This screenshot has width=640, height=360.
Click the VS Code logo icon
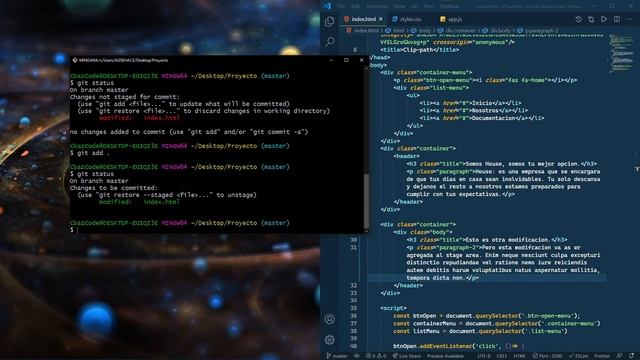tap(327, 6)
